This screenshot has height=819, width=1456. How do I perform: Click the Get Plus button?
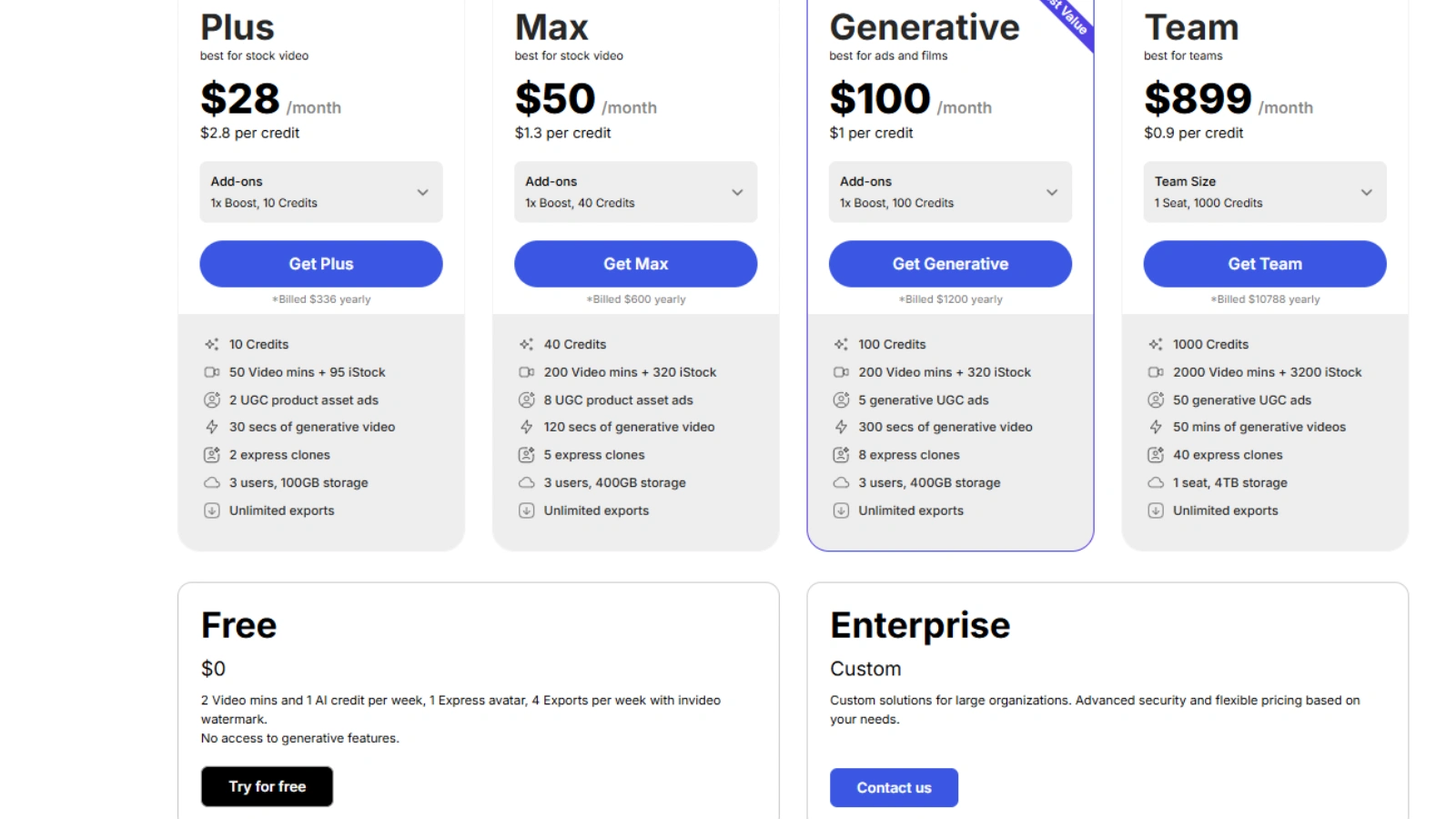(x=320, y=264)
